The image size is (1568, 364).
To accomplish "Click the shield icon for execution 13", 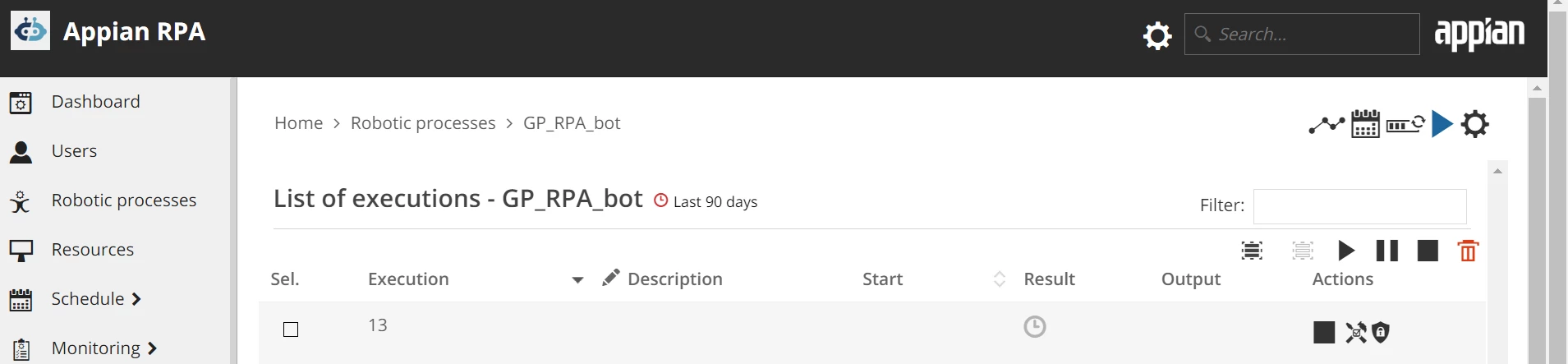I will pos(1381,332).
